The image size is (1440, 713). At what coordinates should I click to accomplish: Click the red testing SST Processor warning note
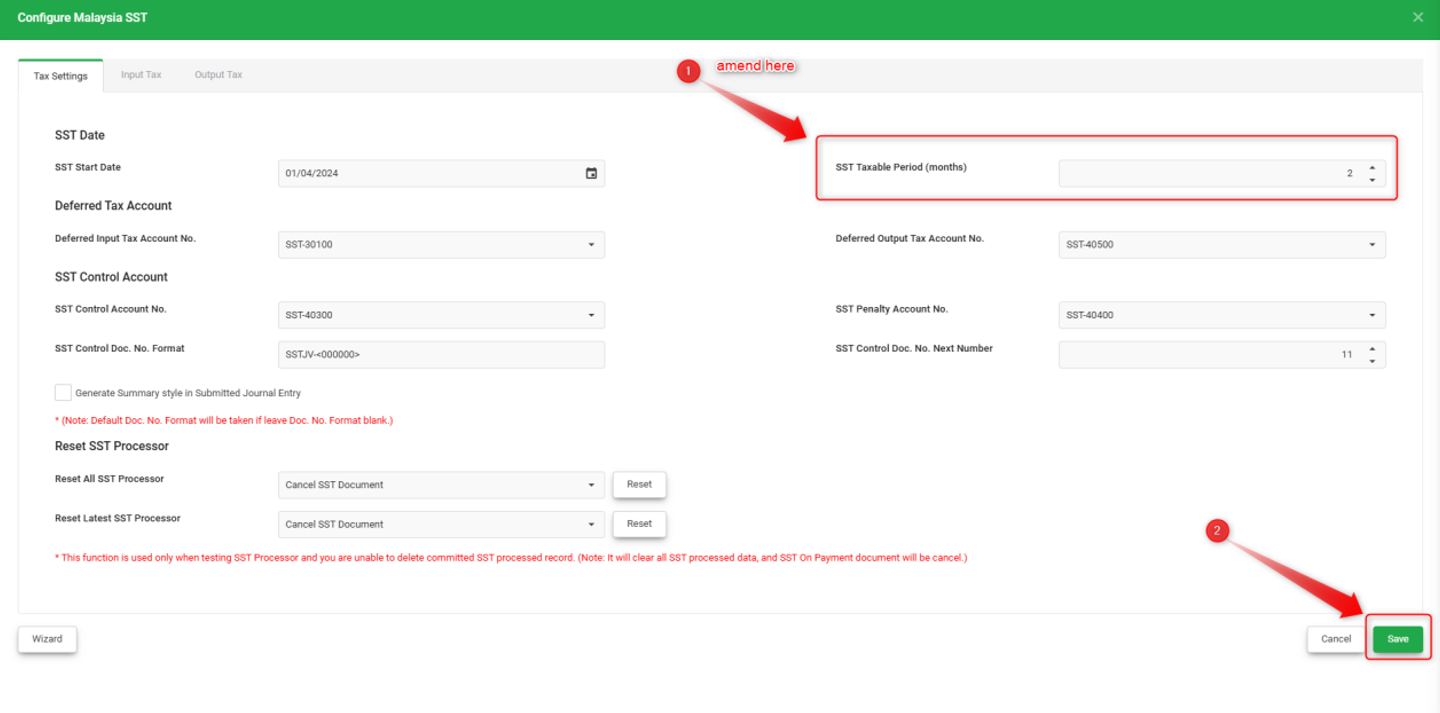tap(511, 558)
